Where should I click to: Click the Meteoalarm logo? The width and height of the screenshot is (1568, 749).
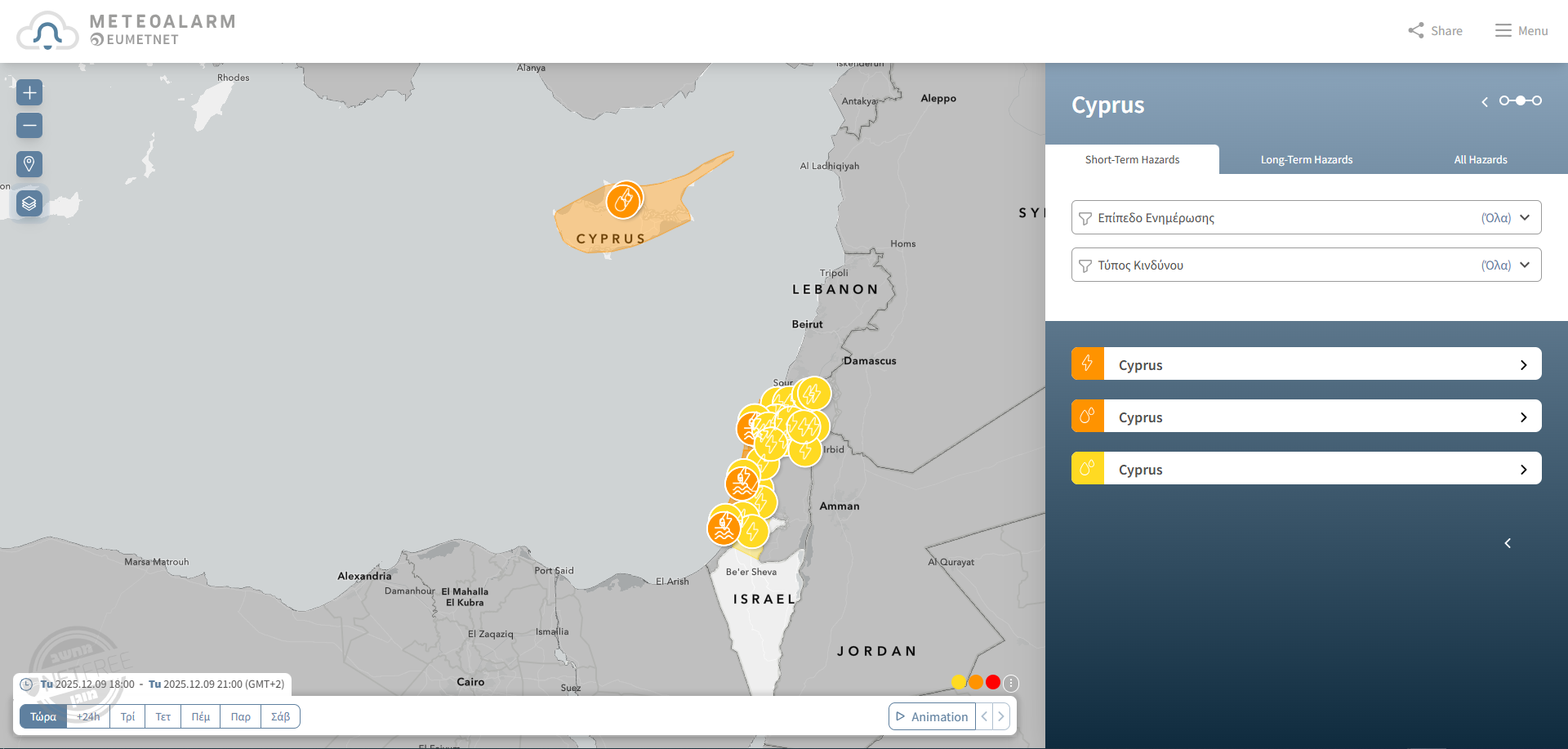(x=127, y=30)
